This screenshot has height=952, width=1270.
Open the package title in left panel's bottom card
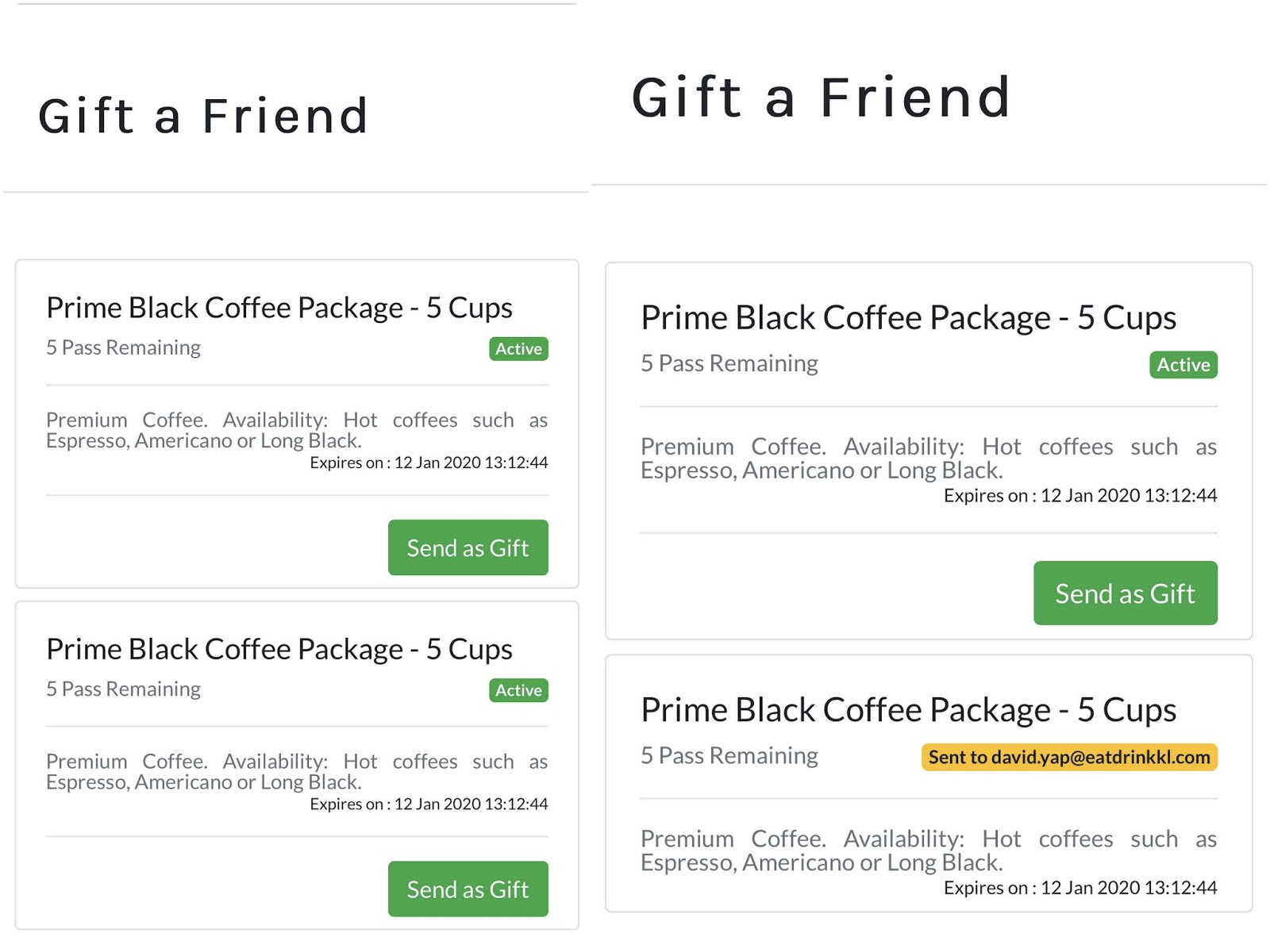tap(279, 649)
